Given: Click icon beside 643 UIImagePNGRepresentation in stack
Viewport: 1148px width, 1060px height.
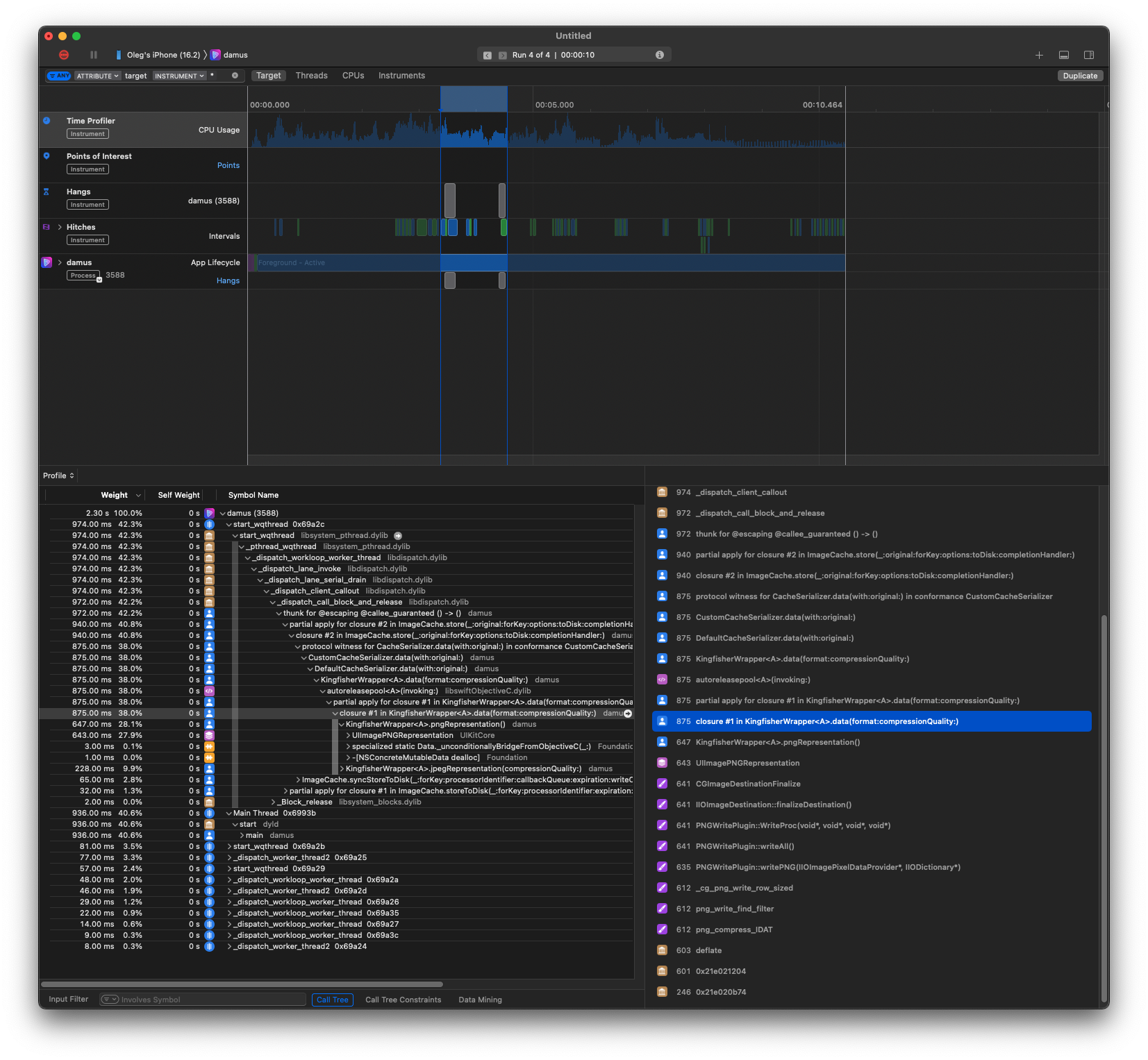Looking at the screenshot, I should pyautogui.click(x=663, y=763).
